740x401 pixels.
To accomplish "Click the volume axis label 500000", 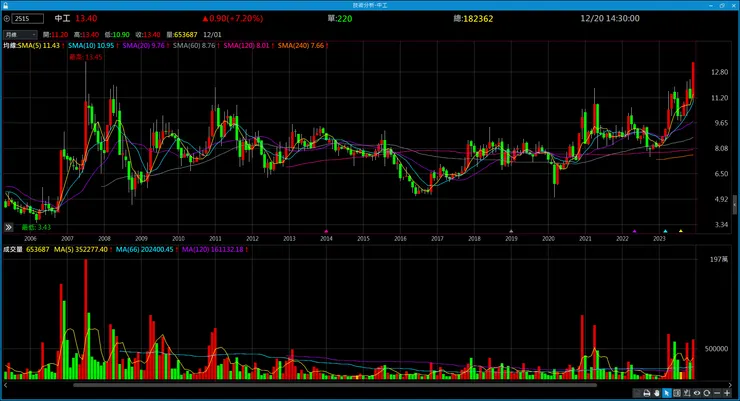I will pos(716,349).
